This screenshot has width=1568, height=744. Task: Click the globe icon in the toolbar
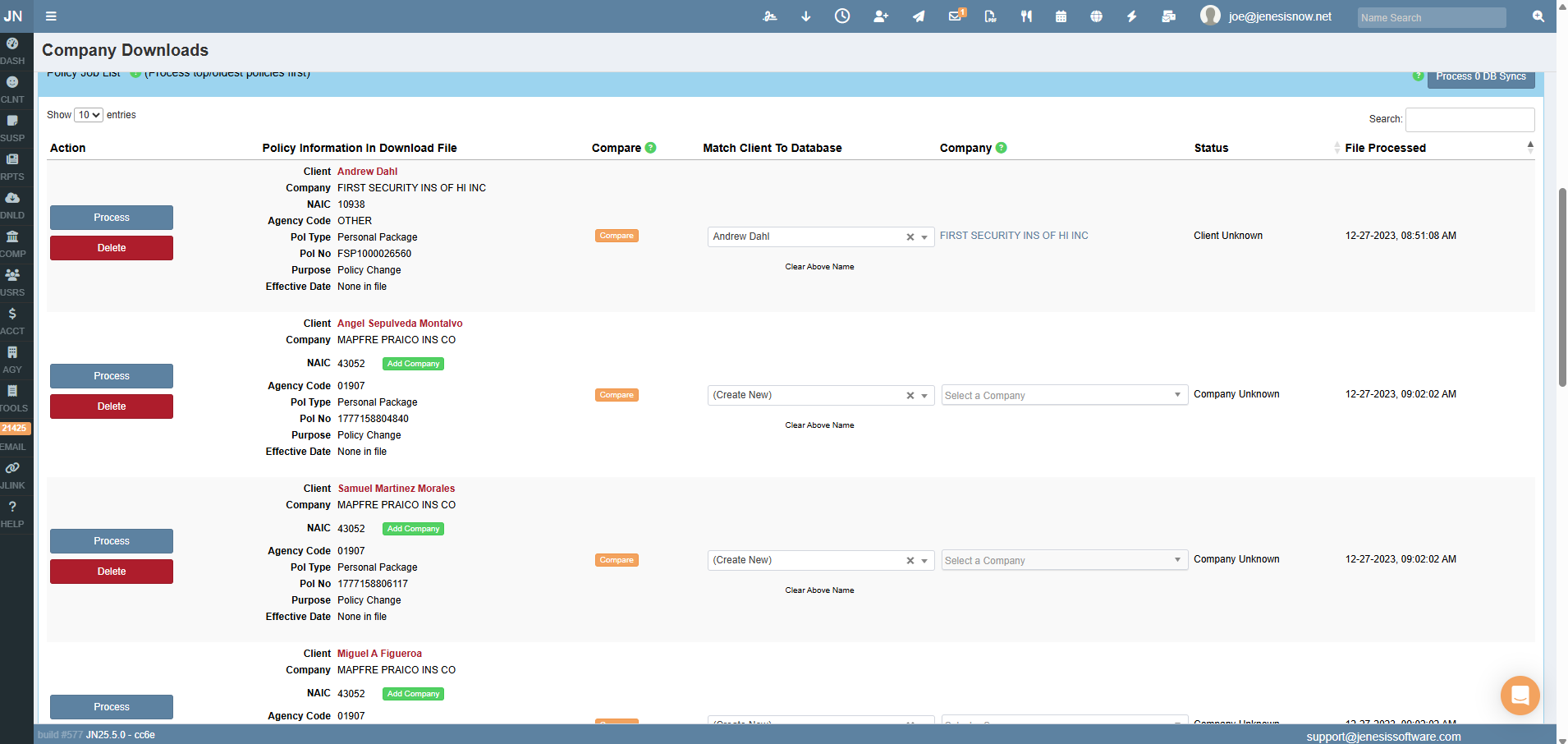point(1096,16)
